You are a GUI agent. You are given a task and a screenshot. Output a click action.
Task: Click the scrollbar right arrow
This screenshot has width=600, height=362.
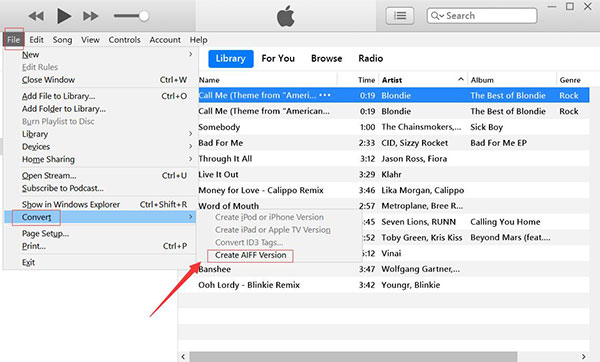point(583,357)
